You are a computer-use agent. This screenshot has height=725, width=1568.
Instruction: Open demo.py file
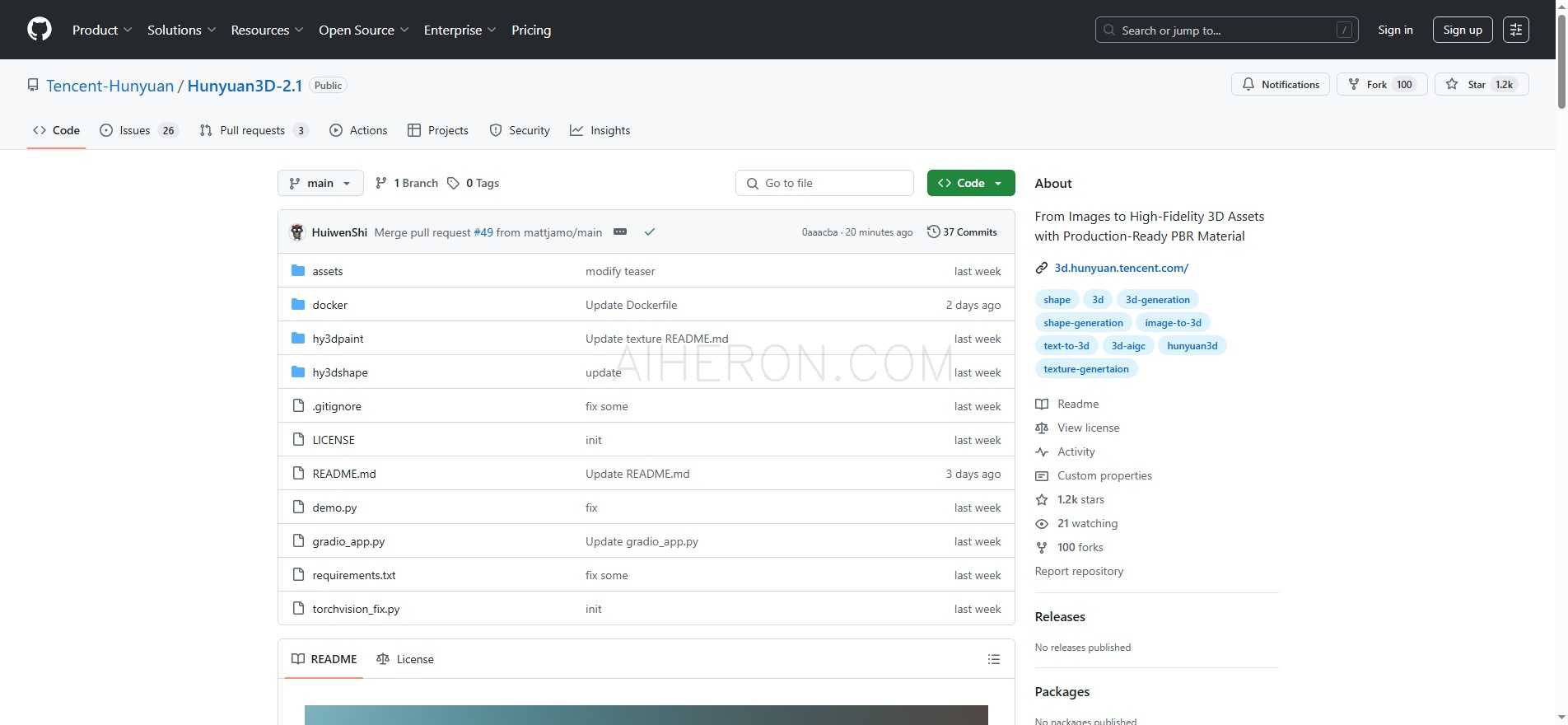pyautogui.click(x=334, y=507)
